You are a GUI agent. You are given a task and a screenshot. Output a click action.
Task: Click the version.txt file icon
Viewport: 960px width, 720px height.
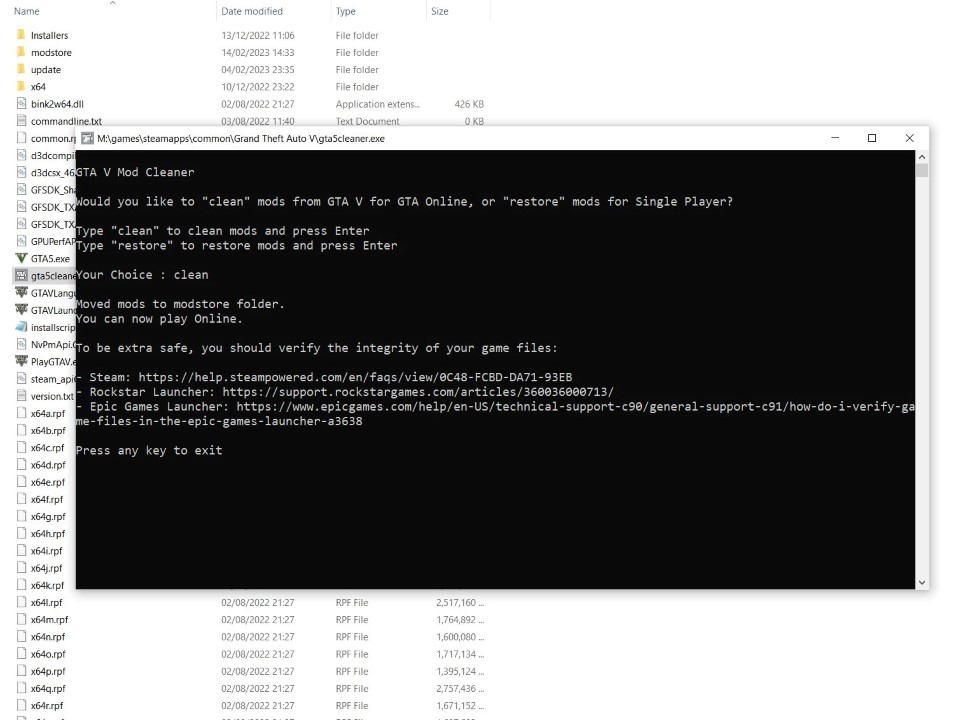(21, 396)
